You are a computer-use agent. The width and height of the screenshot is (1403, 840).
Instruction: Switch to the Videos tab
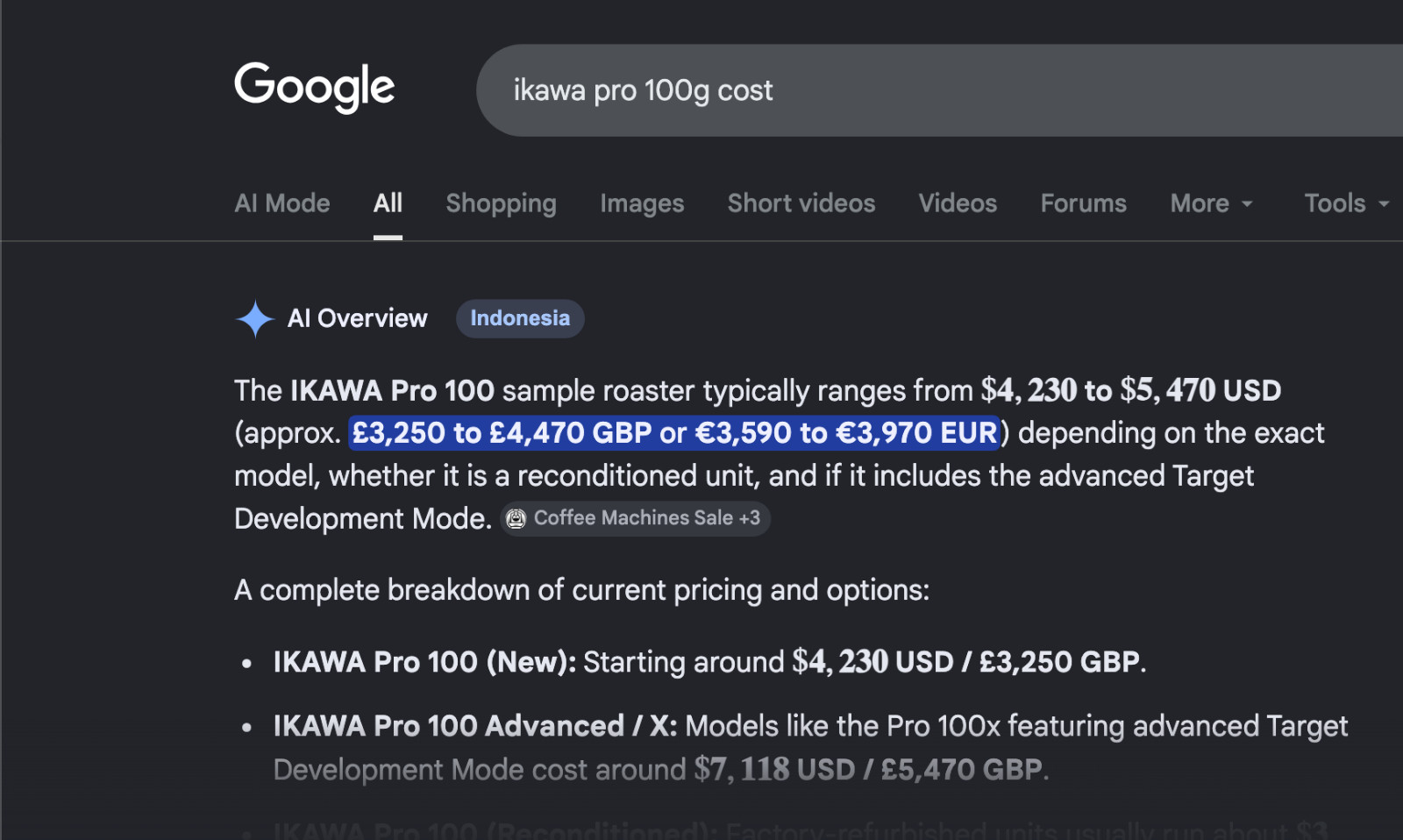pyautogui.click(x=958, y=203)
